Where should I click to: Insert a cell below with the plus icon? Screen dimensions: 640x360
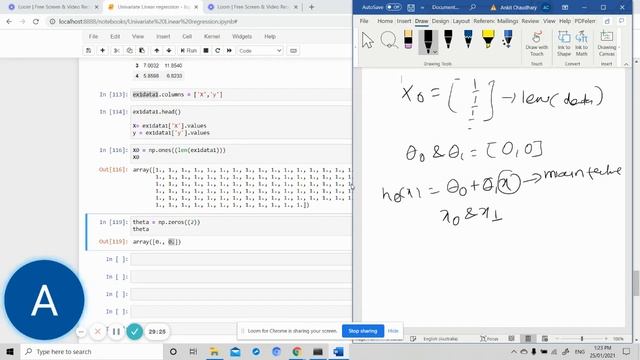coord(102,51)
